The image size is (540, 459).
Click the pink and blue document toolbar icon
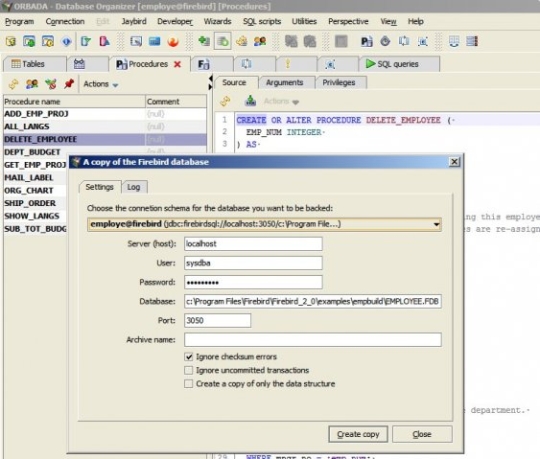click(x=104, y=42)
